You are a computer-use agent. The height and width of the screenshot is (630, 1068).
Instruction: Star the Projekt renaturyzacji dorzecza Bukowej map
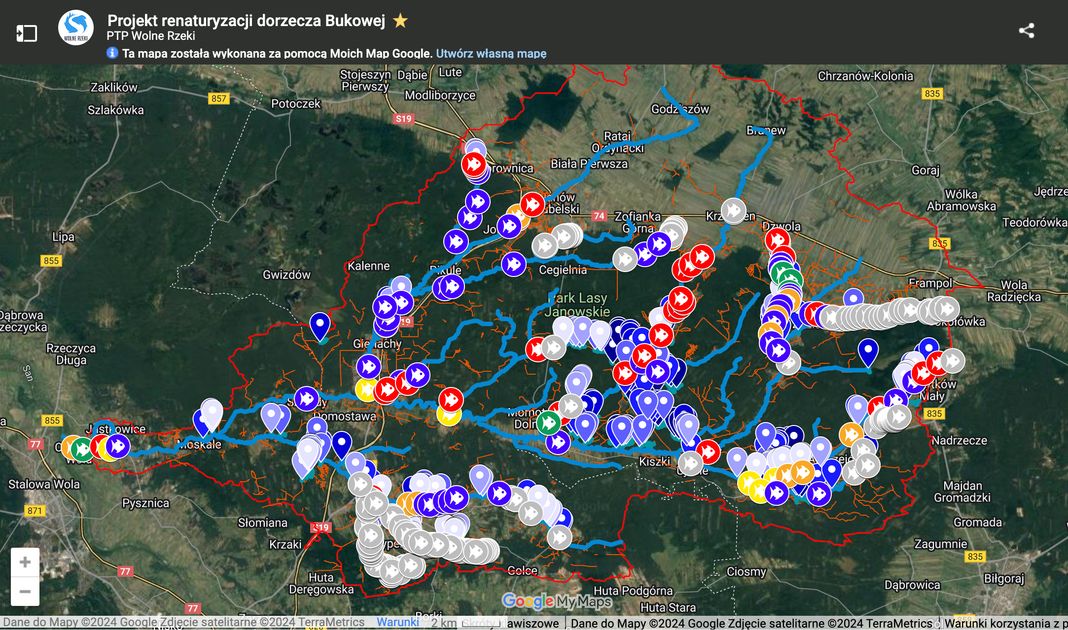[x=400, y=20]
